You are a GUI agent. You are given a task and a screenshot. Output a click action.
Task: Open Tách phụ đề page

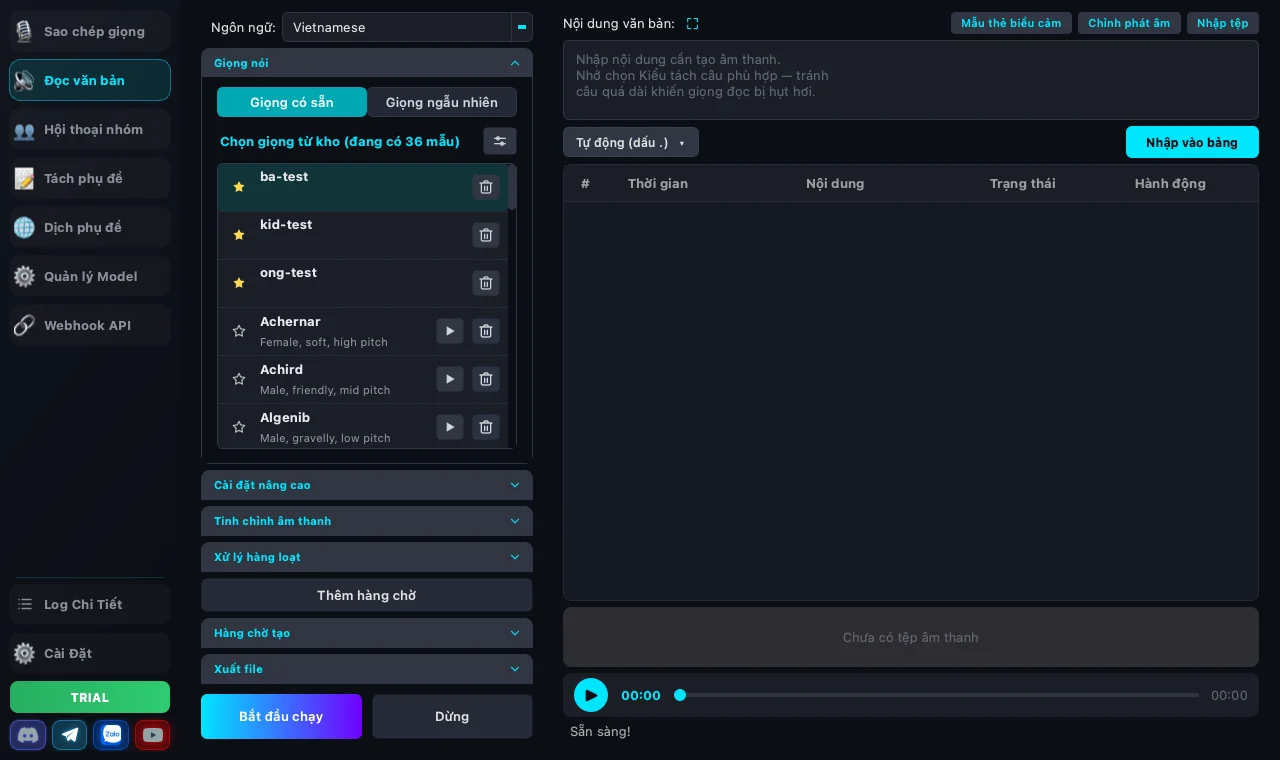(90, 178)
